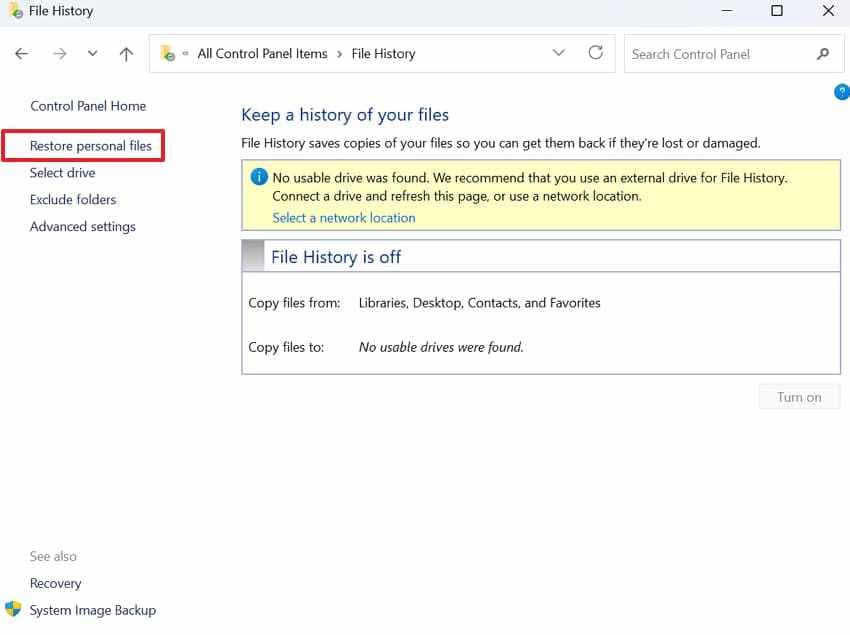
Task: Click the 'File History is off' heading
Action: click(x=336, y=257)
